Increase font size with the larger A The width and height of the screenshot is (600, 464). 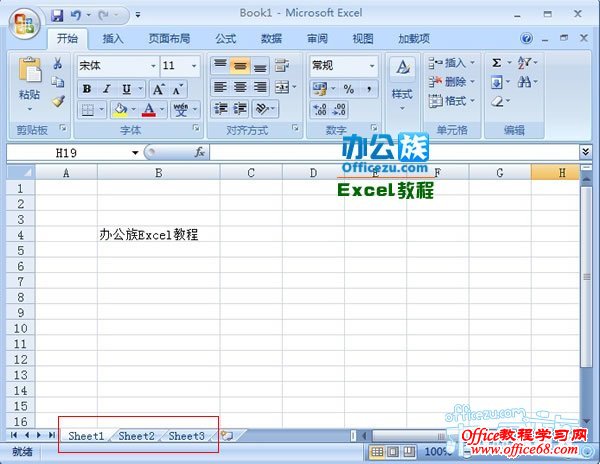(158, 89)
